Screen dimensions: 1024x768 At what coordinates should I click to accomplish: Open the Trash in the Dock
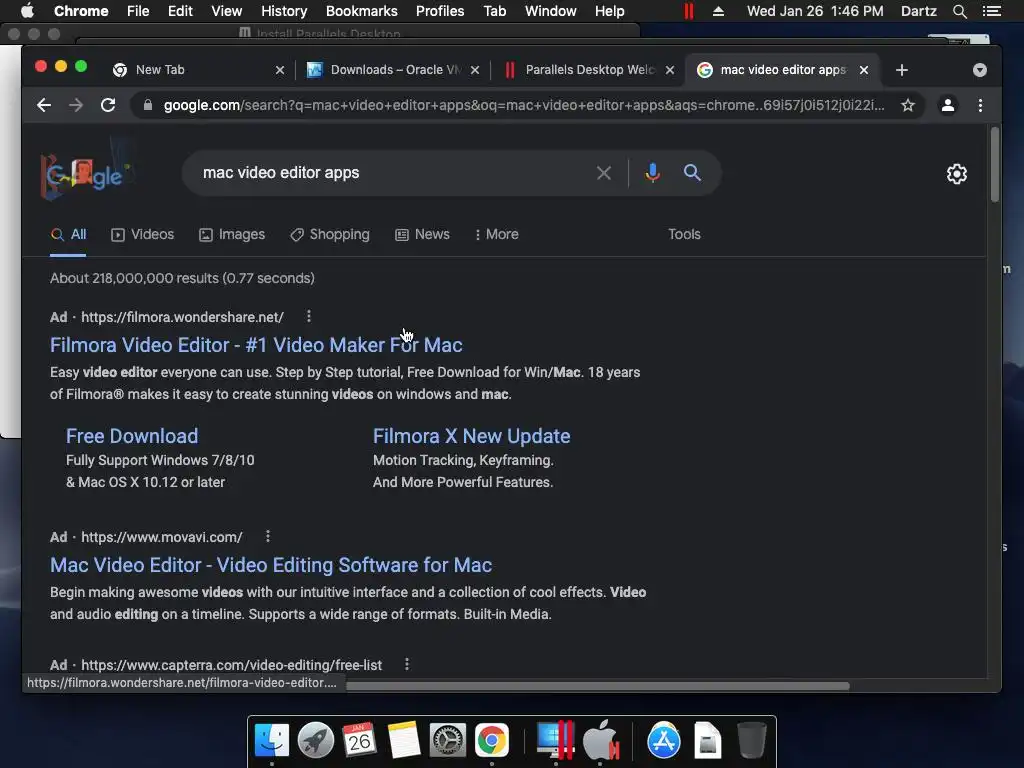click(752, 740)
